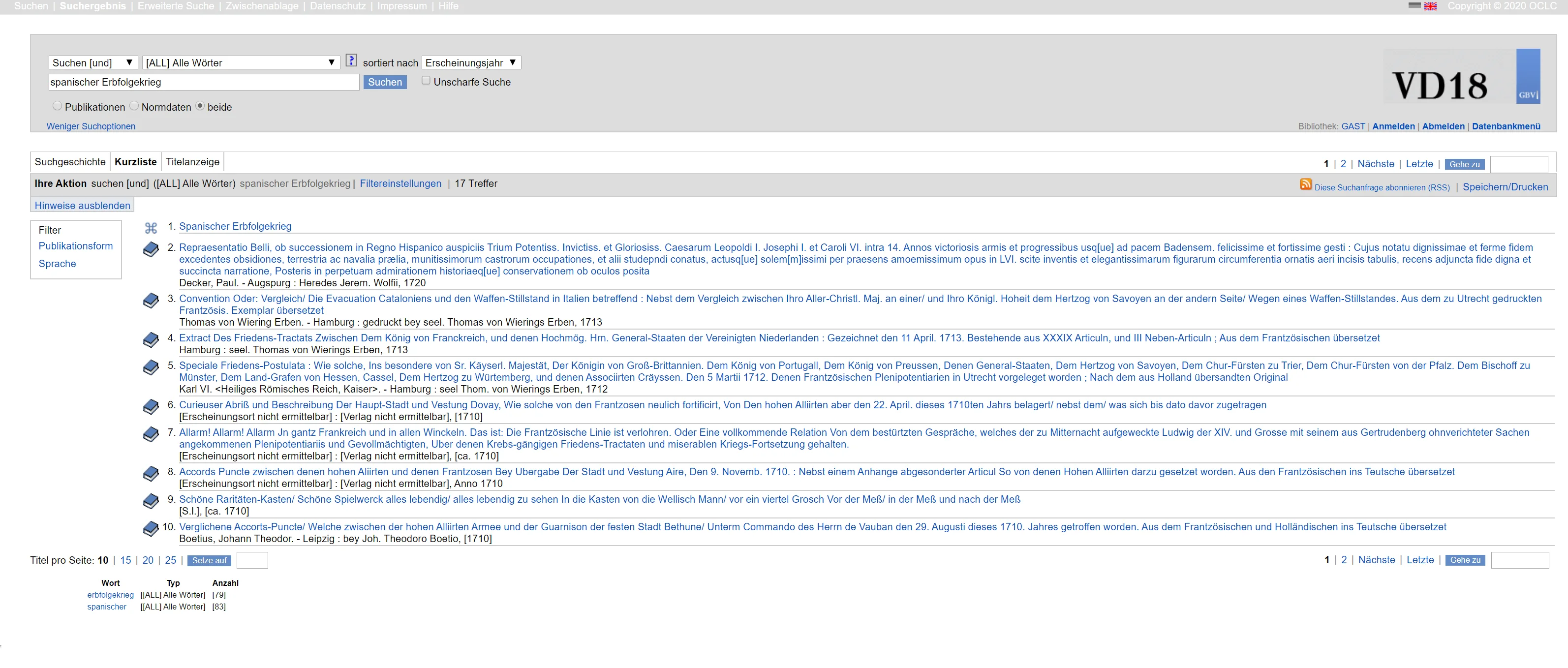Screen dimensions: 1568x668
Task: Click the book icon beside result 2
Action: pyautogui.click(x=151, y=249)
